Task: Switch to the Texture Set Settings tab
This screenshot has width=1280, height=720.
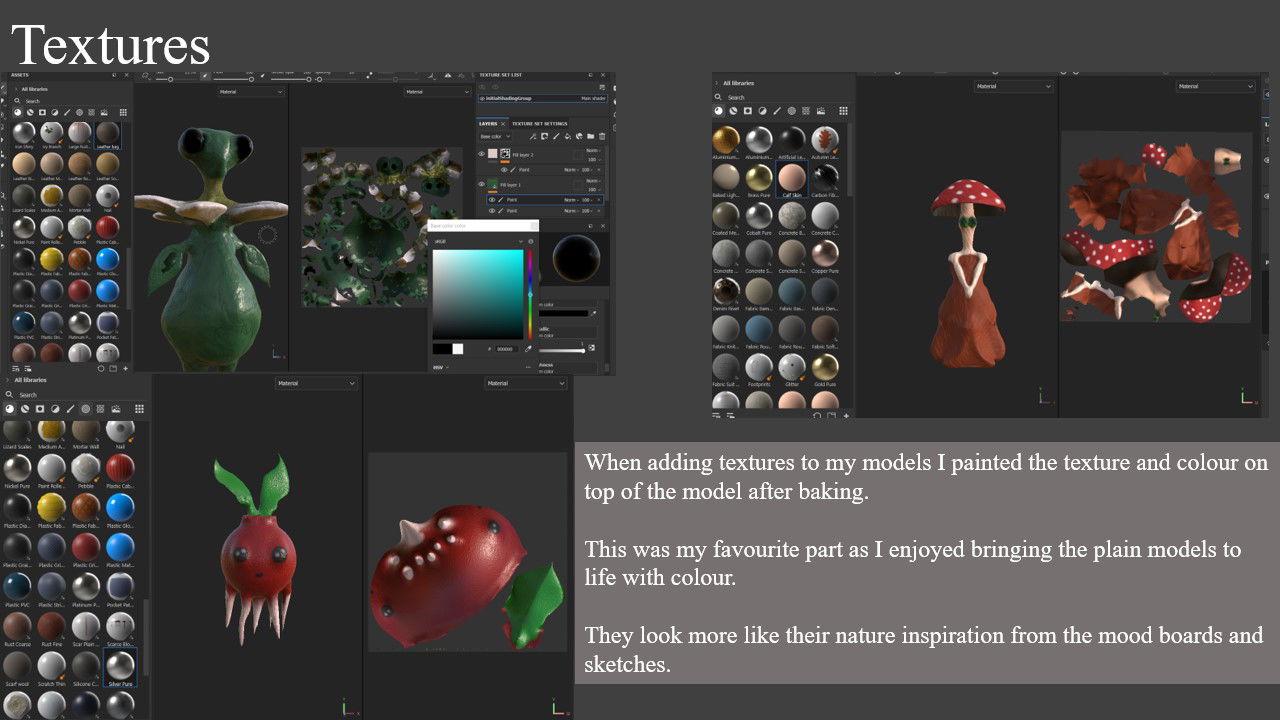Action: [540, 124]
